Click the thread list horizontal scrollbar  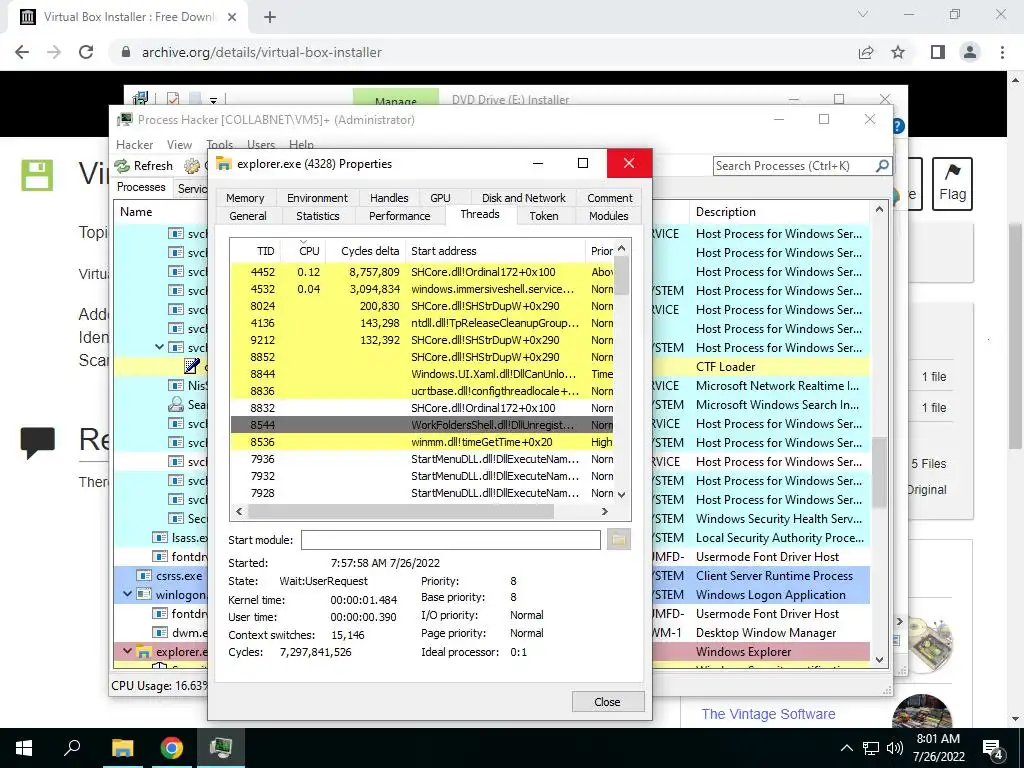(400, 511)
